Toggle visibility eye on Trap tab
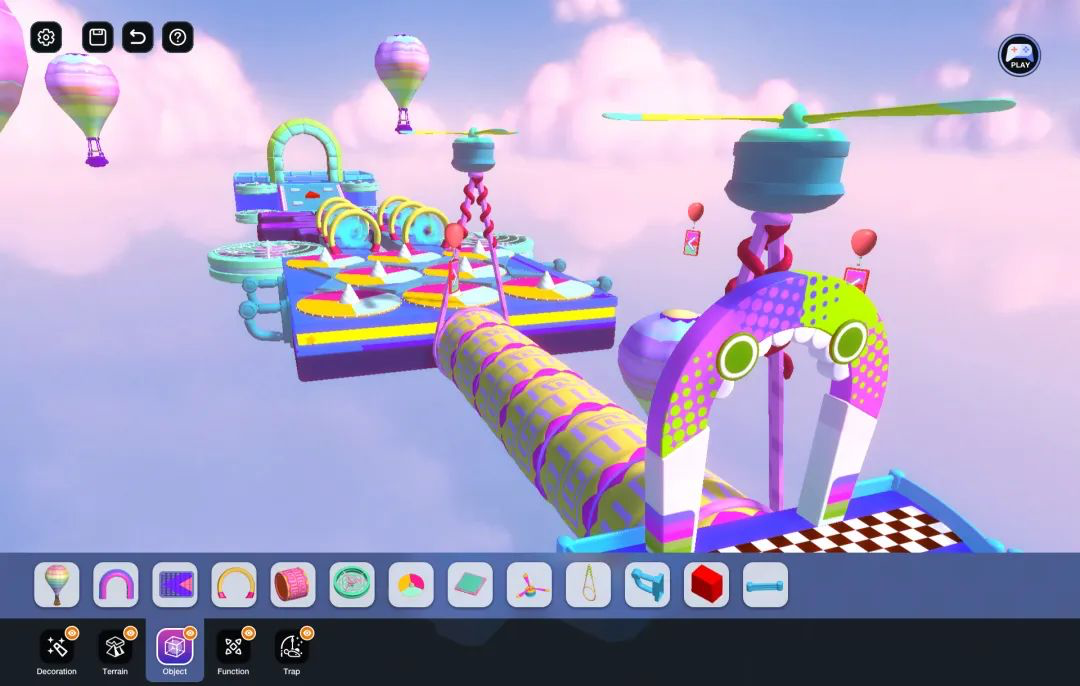1080x686 pixels. click(x=307, y=633)
